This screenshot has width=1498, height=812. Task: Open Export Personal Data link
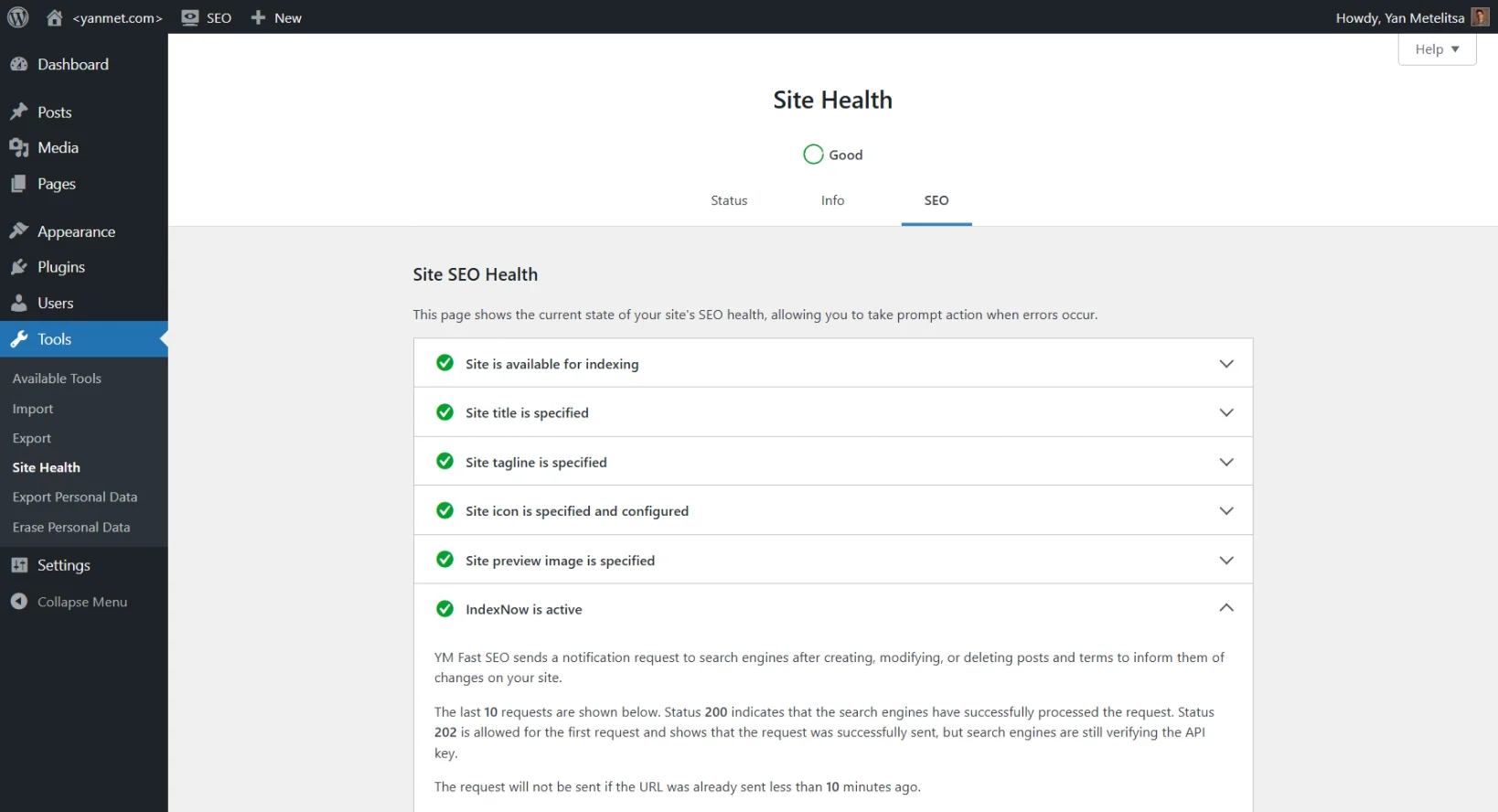pyautogui.click(x=75, y=497)
